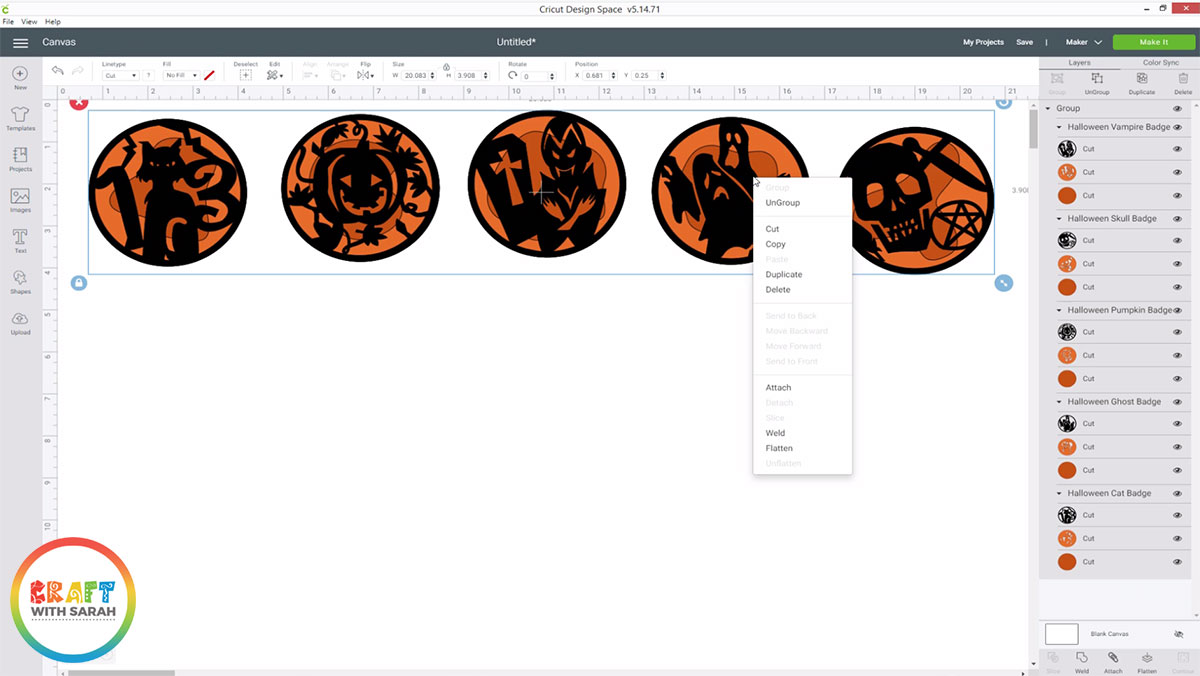Open the Linetype Cut dropdown
Screen dimensions: 1200x676
pos(122,75)
